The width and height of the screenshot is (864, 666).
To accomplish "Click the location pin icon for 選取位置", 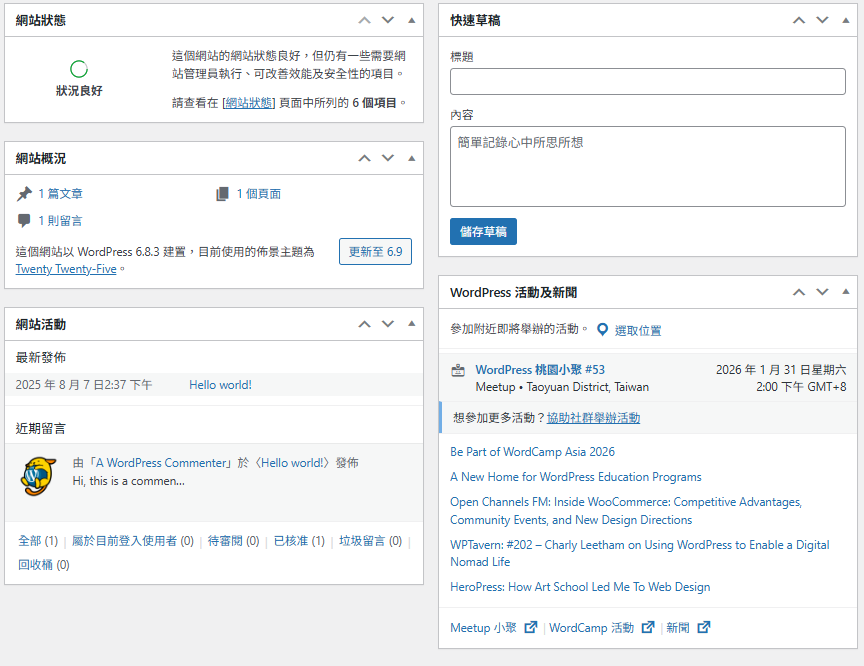I will click(602, 329).
